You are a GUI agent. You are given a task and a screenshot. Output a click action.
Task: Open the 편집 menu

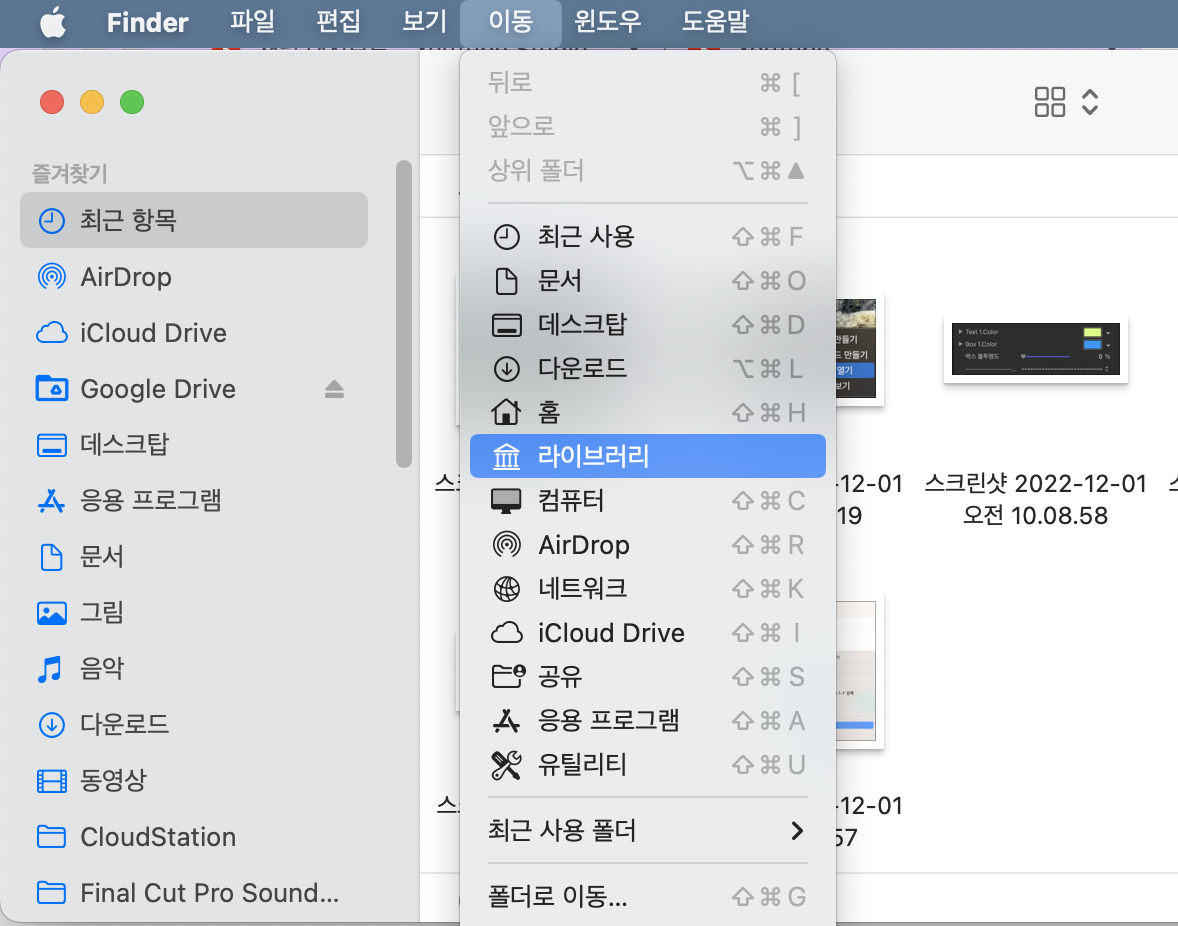coord(339,22)
